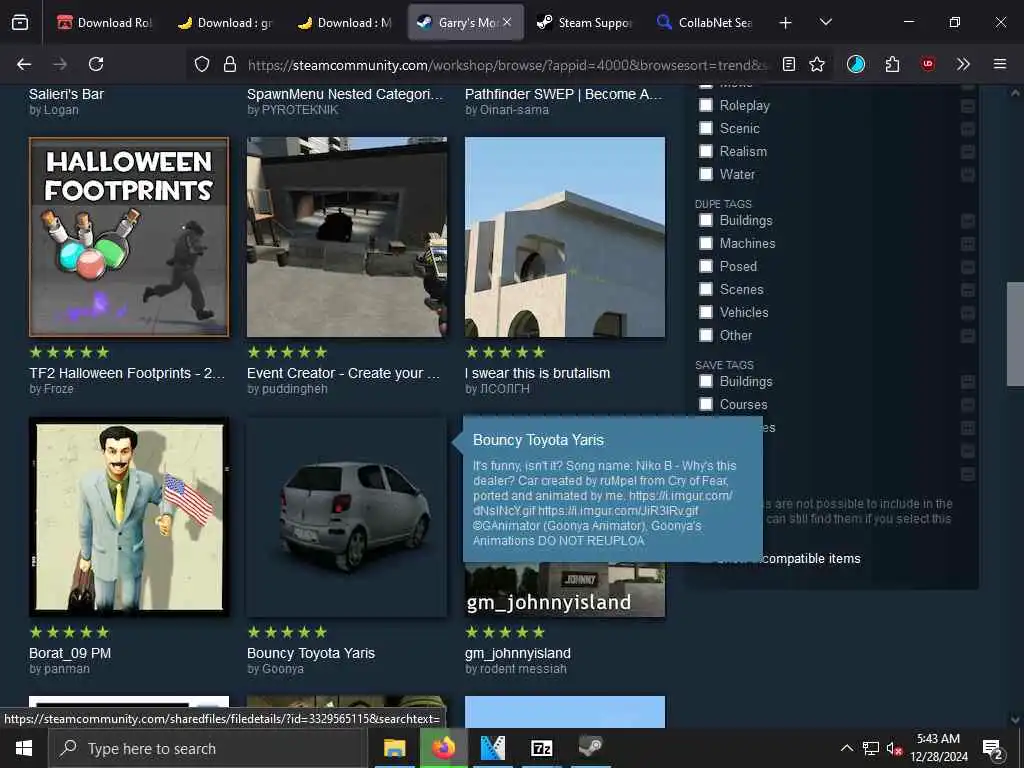Viewport: 1024px width, 768px height.
Task: Open TF2 Halloween Footprints title link
Action: [x=127, y=374]
